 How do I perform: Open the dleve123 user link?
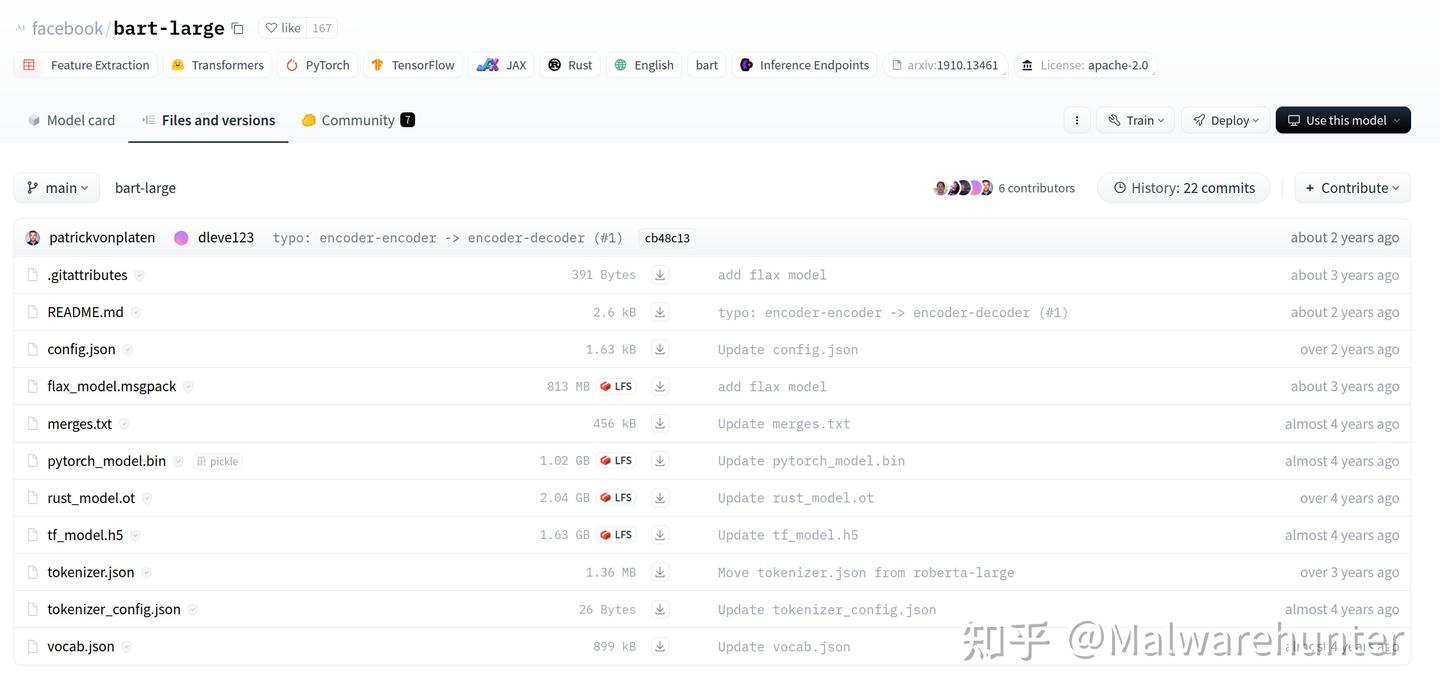tap(226, 238)
